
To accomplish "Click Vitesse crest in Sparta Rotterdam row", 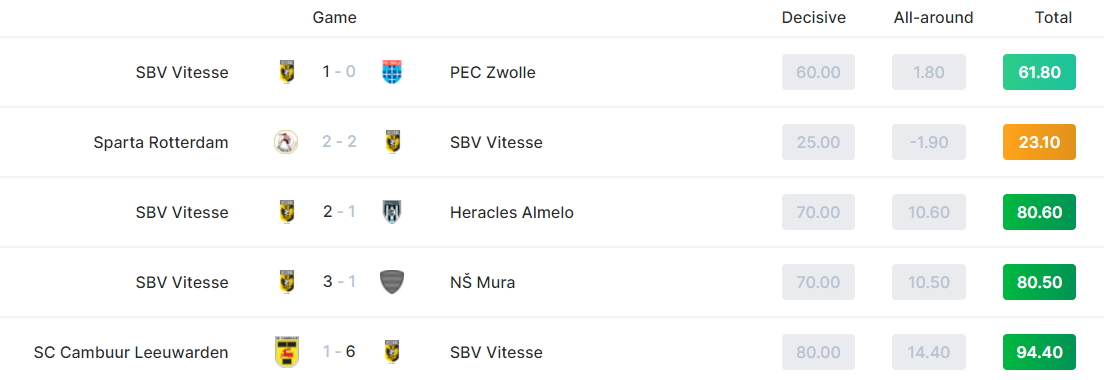I will [x=391, y=142].
